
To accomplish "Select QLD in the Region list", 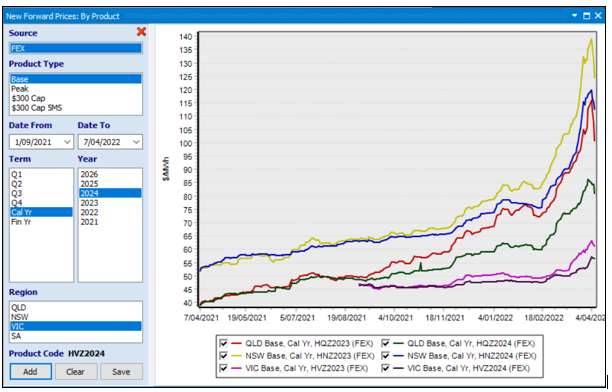I will (76, 307).
